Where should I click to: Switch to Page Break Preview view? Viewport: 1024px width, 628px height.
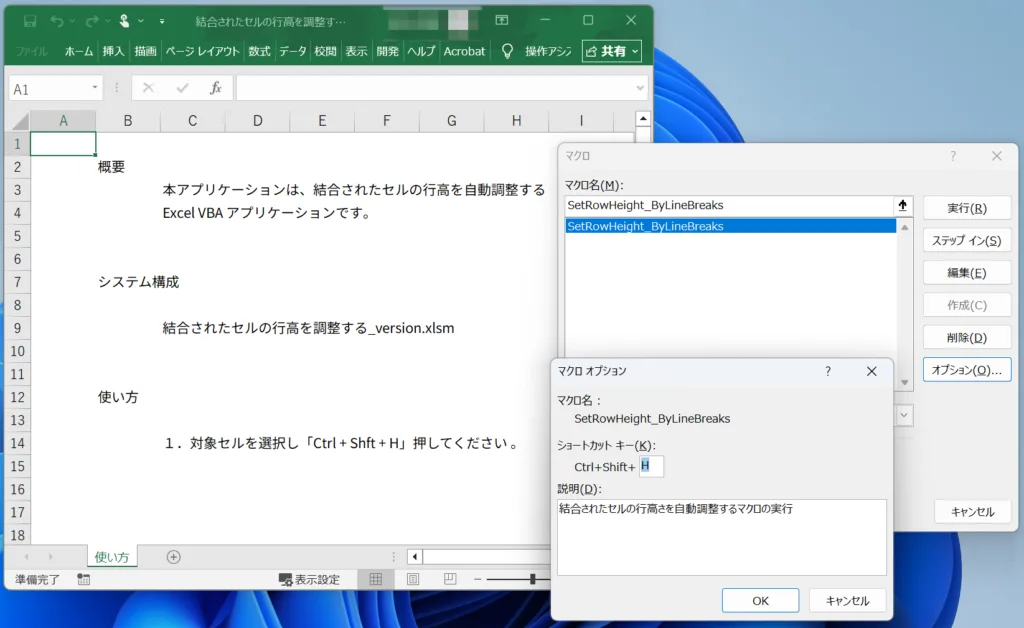(450, 579)
